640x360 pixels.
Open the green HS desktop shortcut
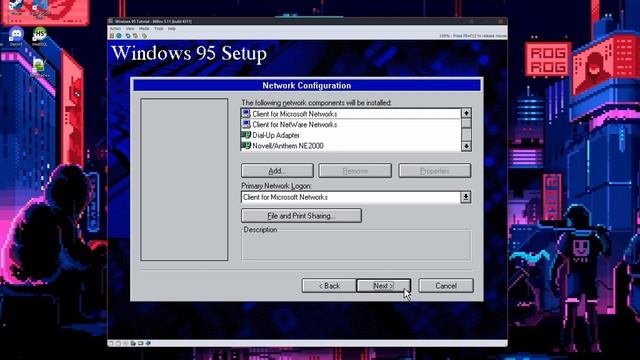pos(40,36)
